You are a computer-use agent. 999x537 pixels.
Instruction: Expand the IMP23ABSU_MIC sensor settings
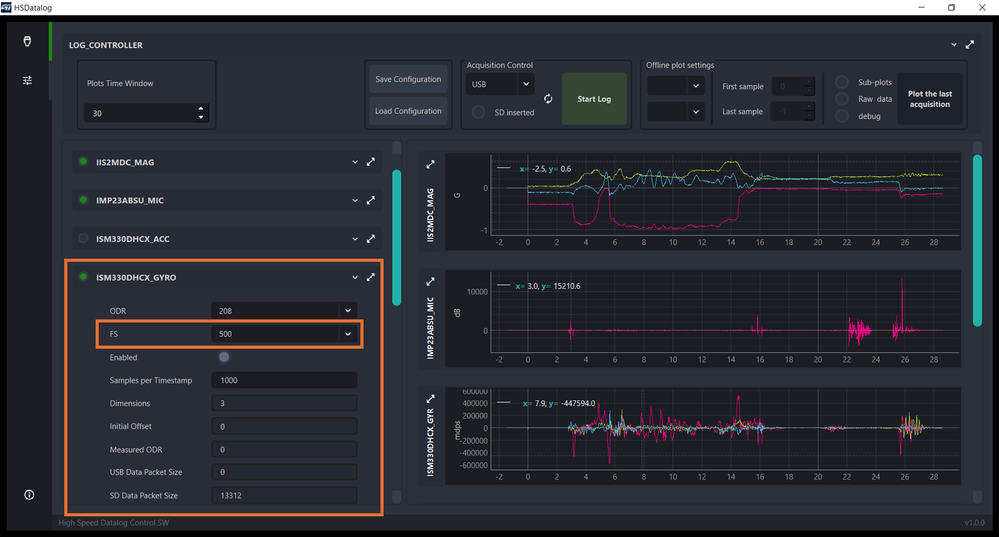(355, 200)
